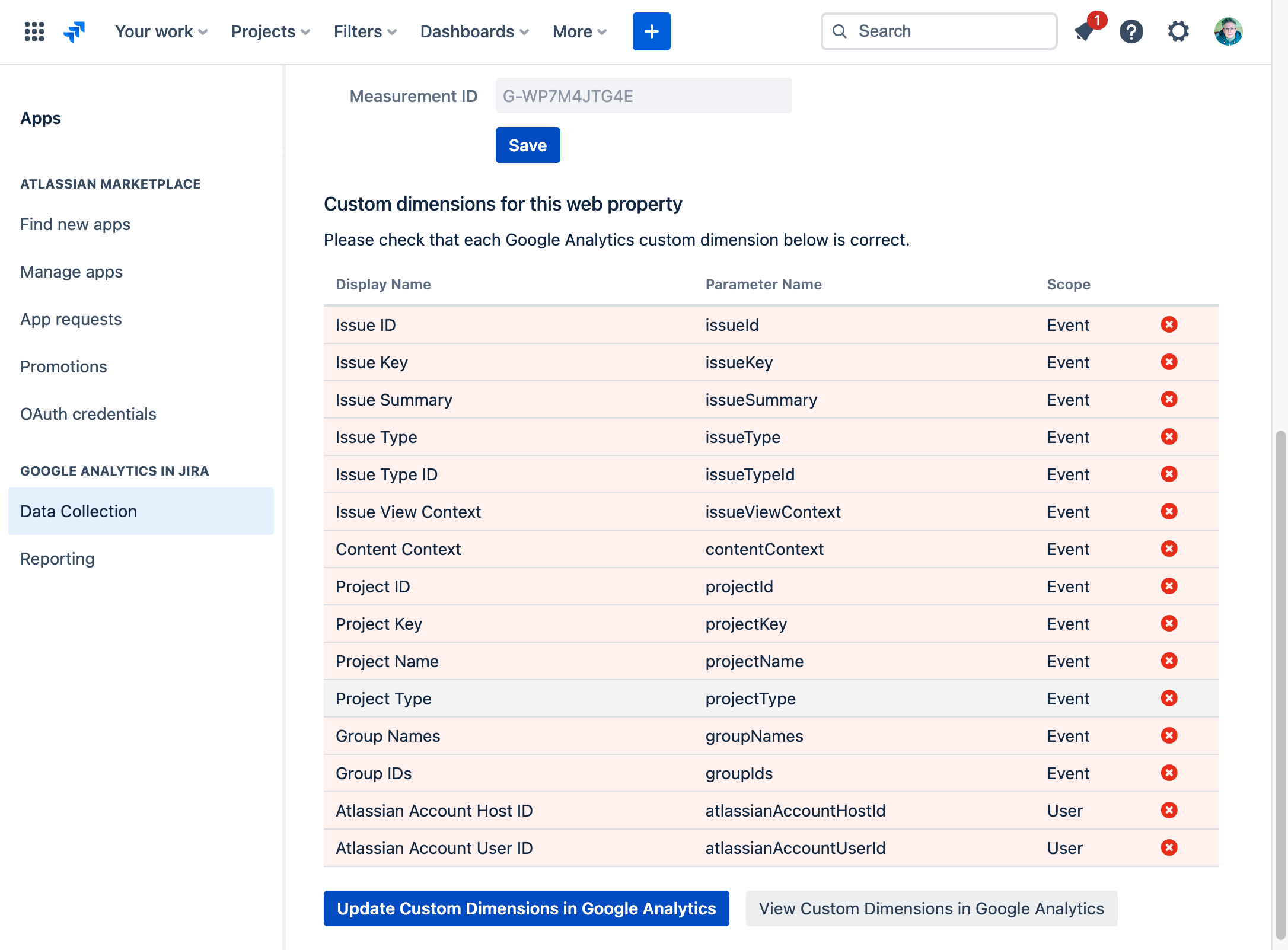This screenshot has width=1288, height=950.
Task: Select Manage apps in the sidebar
Action: 71,272
